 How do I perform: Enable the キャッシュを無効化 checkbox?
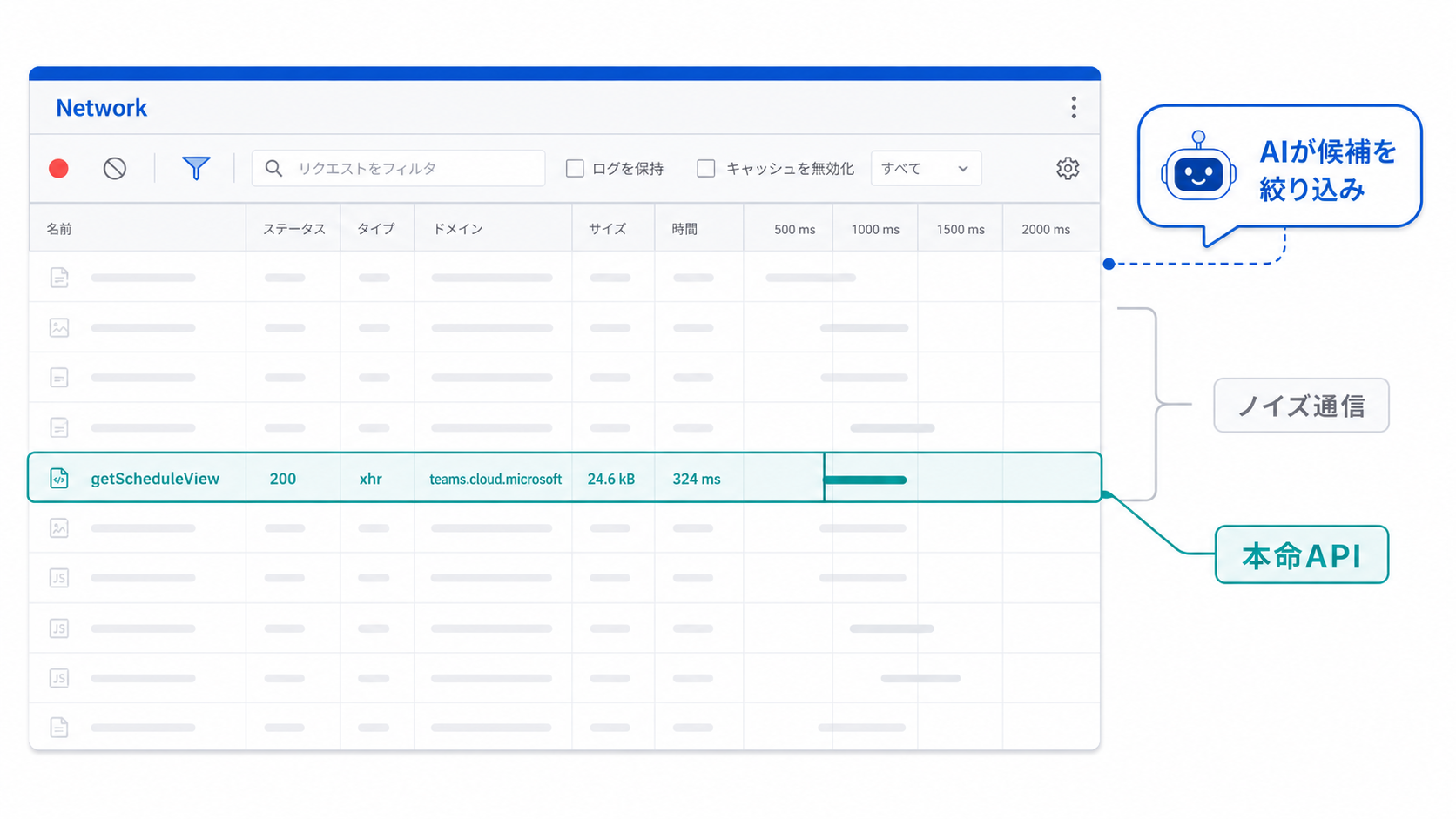pos(706,168)
